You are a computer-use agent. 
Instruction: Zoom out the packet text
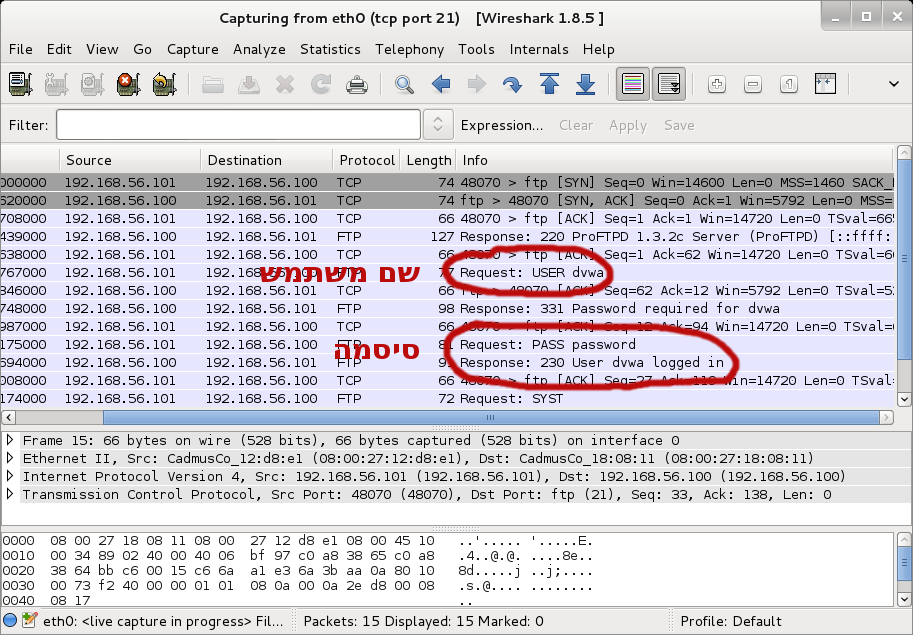coord(753,84)
